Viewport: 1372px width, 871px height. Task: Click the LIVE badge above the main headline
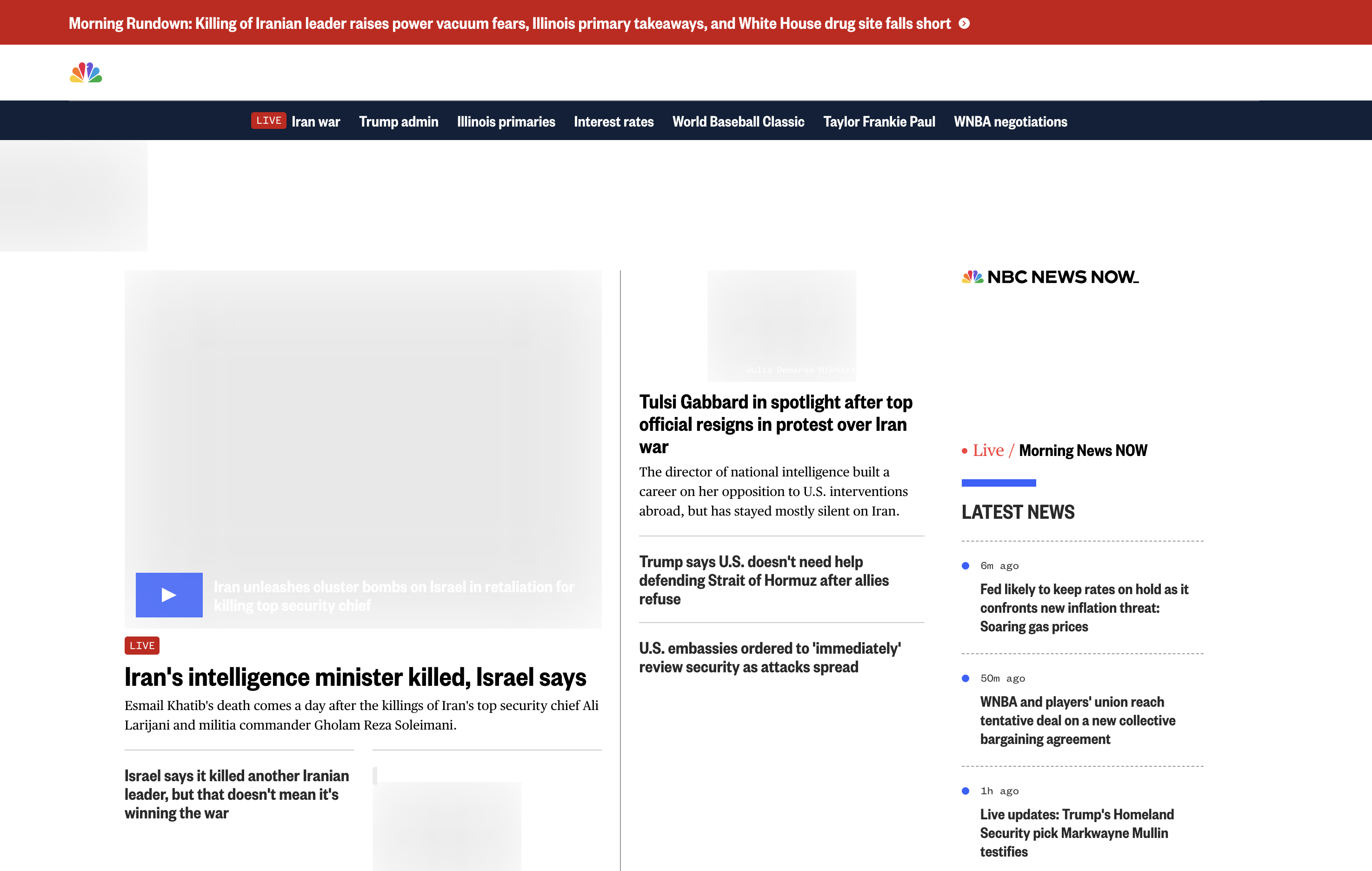coord(141,645)
